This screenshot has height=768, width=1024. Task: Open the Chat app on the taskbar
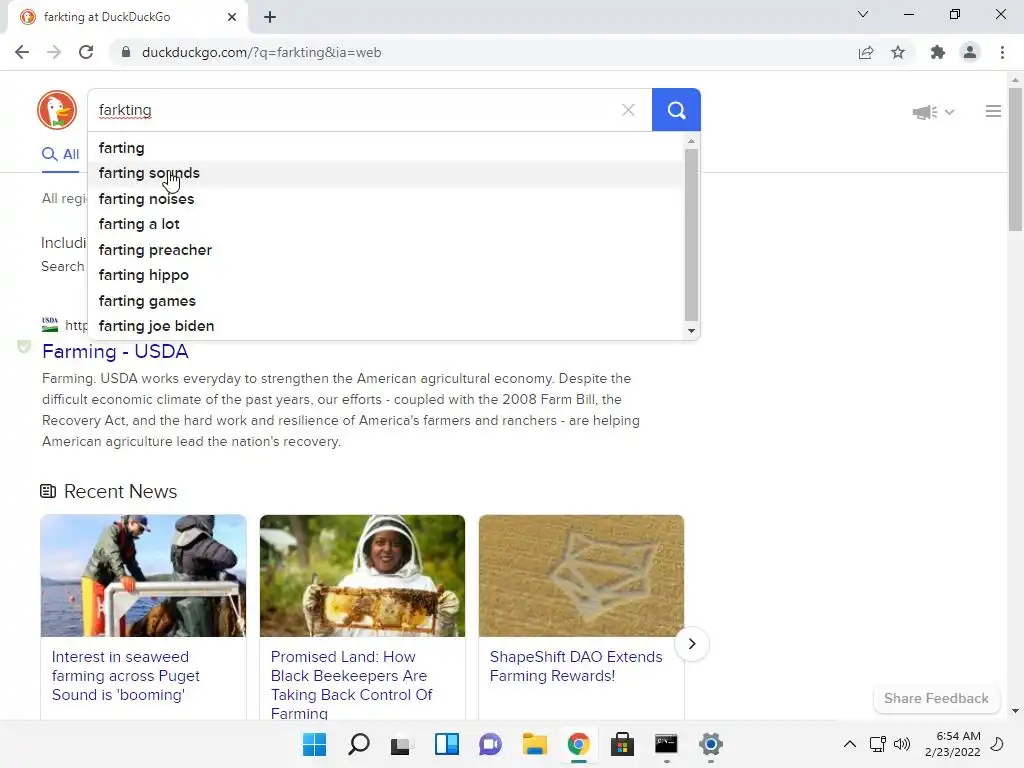coord(490,744)
